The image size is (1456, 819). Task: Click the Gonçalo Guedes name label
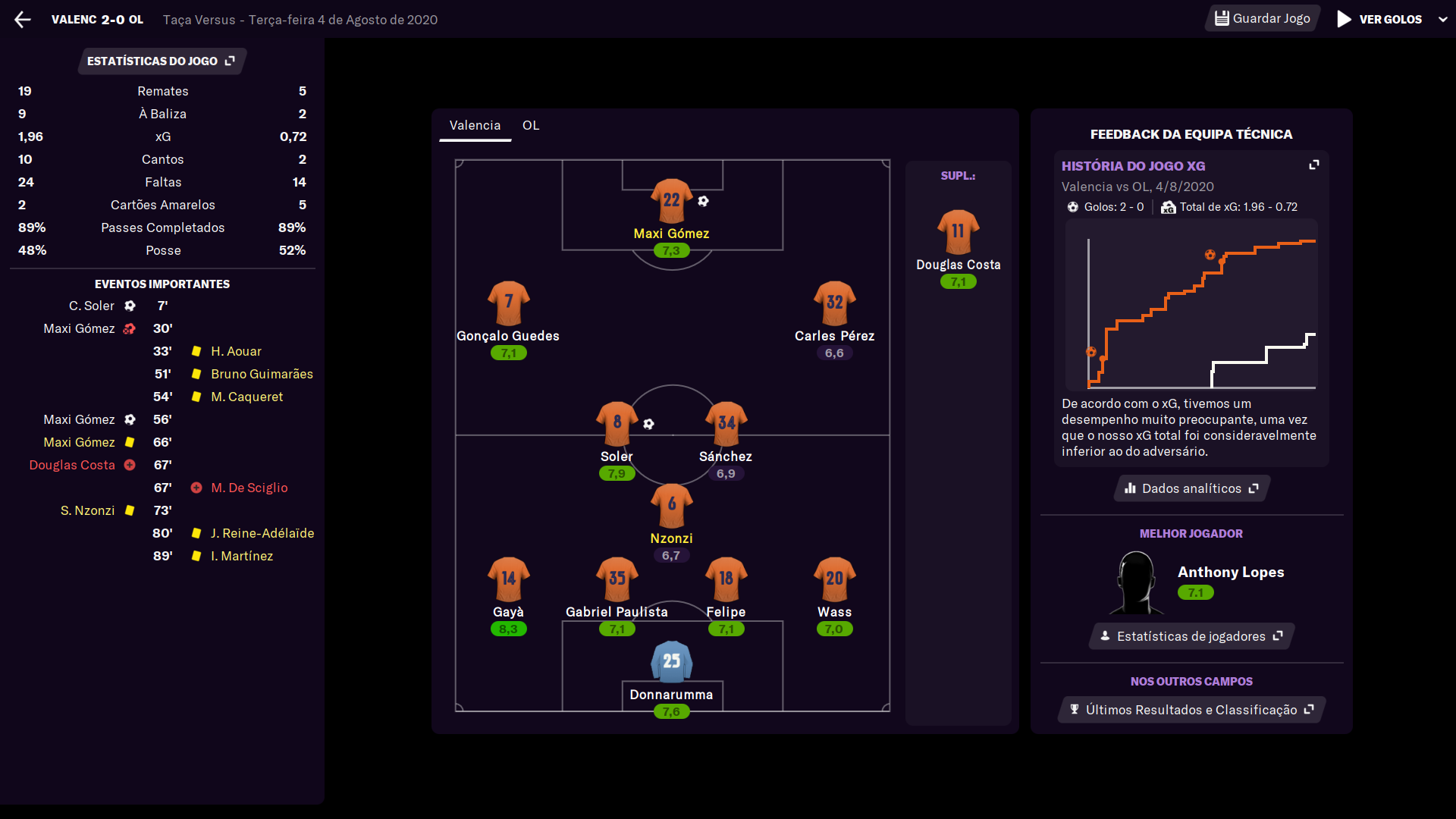(x=508, y=336)
